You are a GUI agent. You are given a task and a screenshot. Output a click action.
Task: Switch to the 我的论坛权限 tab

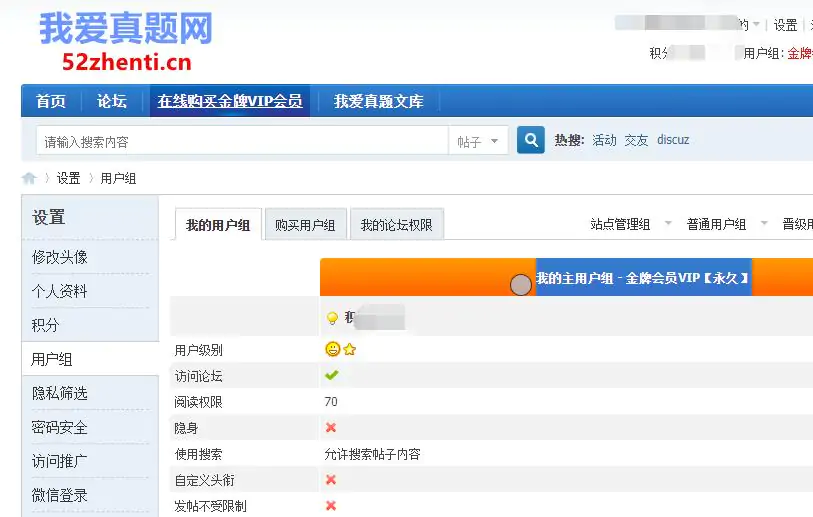(397, 225)
